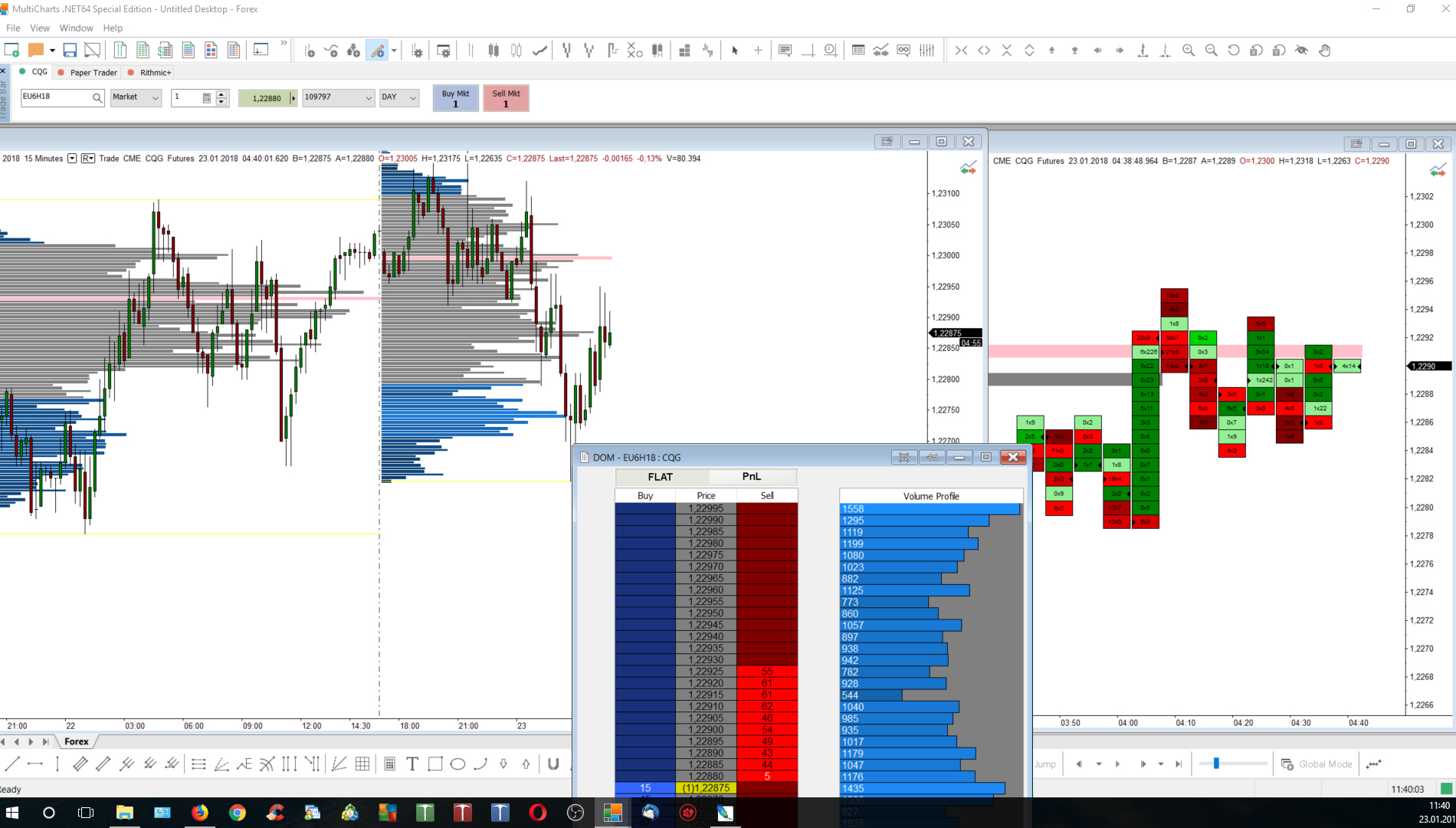This screenshot has width=1456, height=828.
Task: Toggle the CQG broker connection
Action: click(x=33, y=72)
